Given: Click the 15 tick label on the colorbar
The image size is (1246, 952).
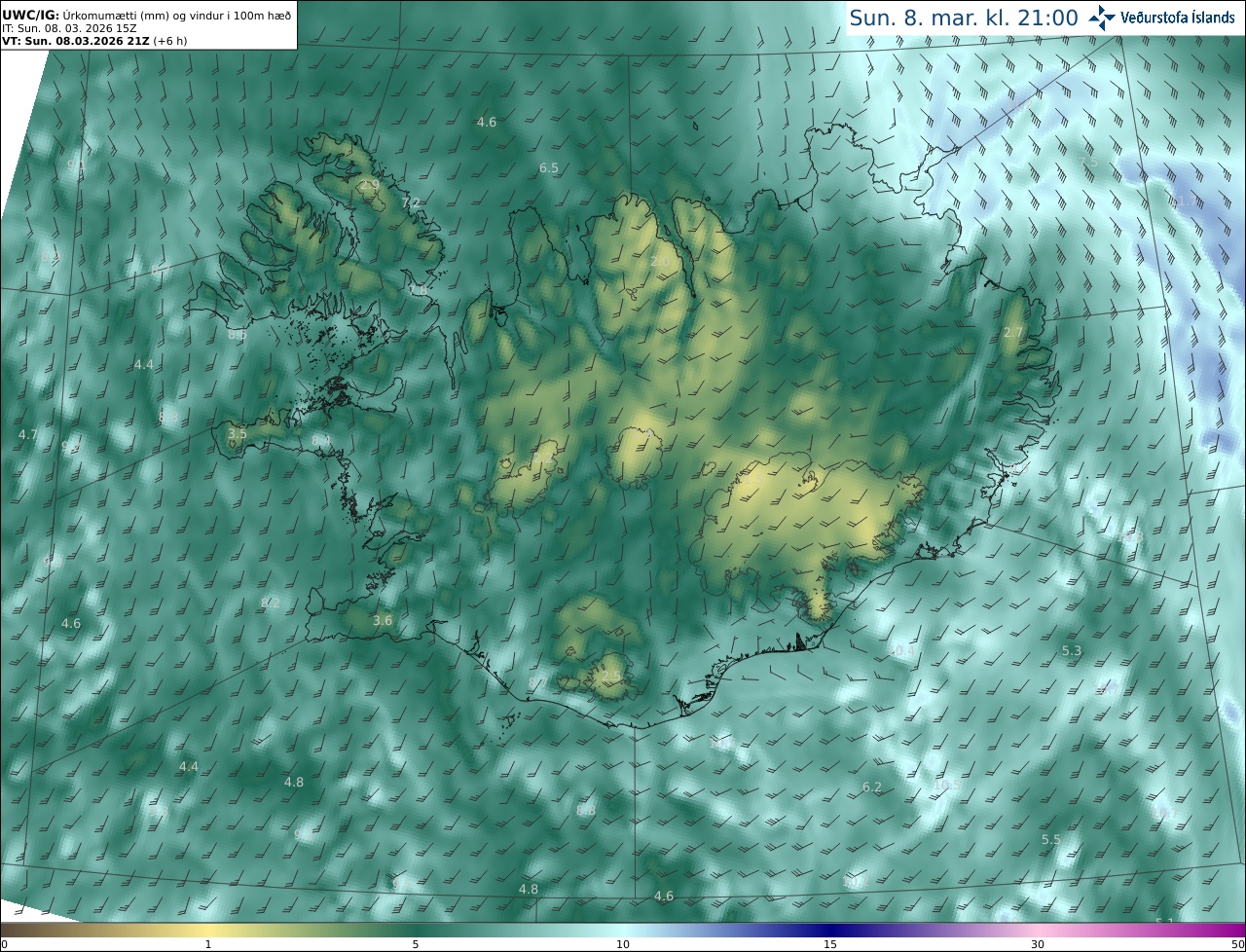Looking at the screenshot, I should 830,944.
